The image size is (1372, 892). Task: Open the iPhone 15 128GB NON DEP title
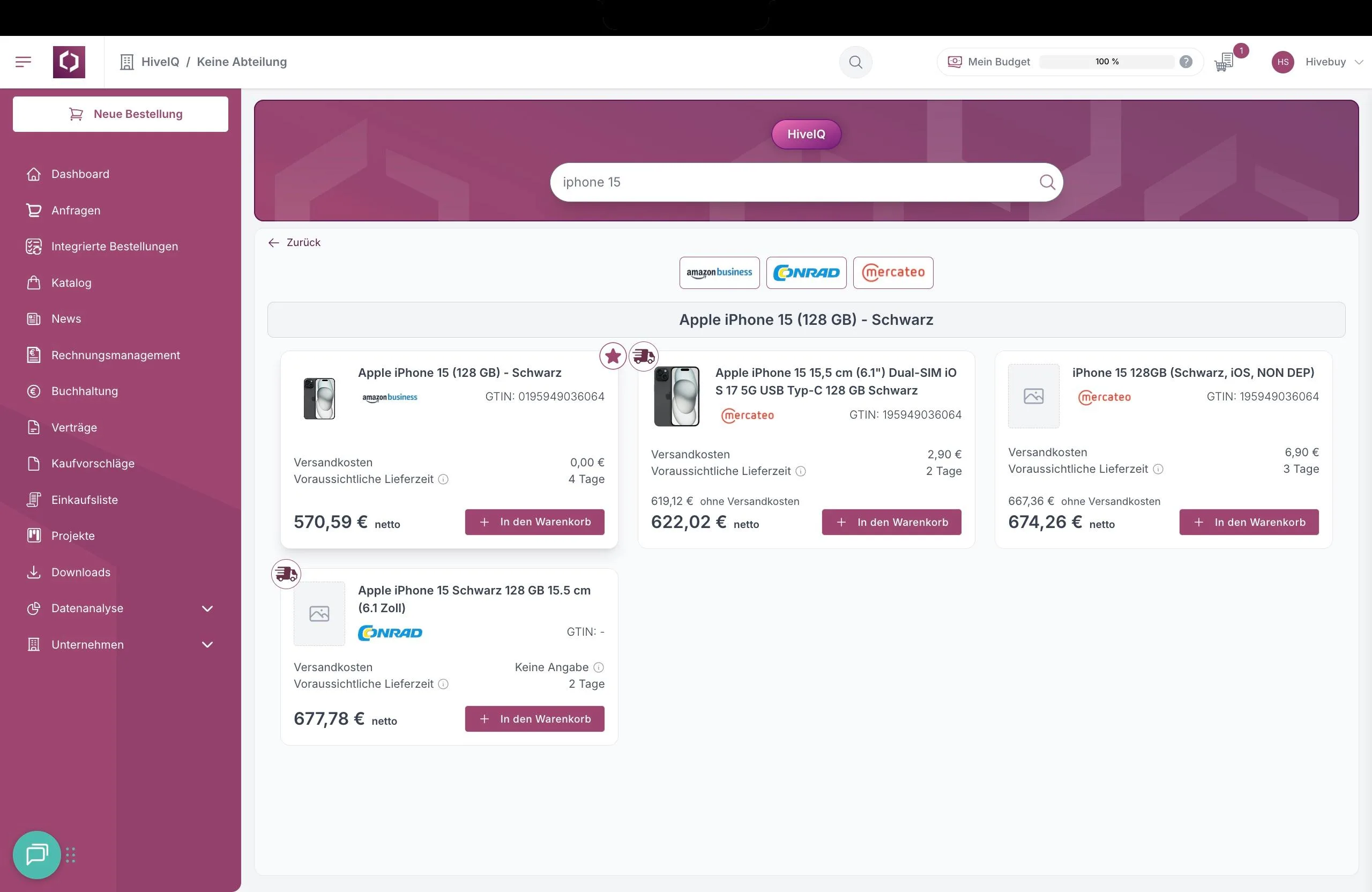[1192, 373]
